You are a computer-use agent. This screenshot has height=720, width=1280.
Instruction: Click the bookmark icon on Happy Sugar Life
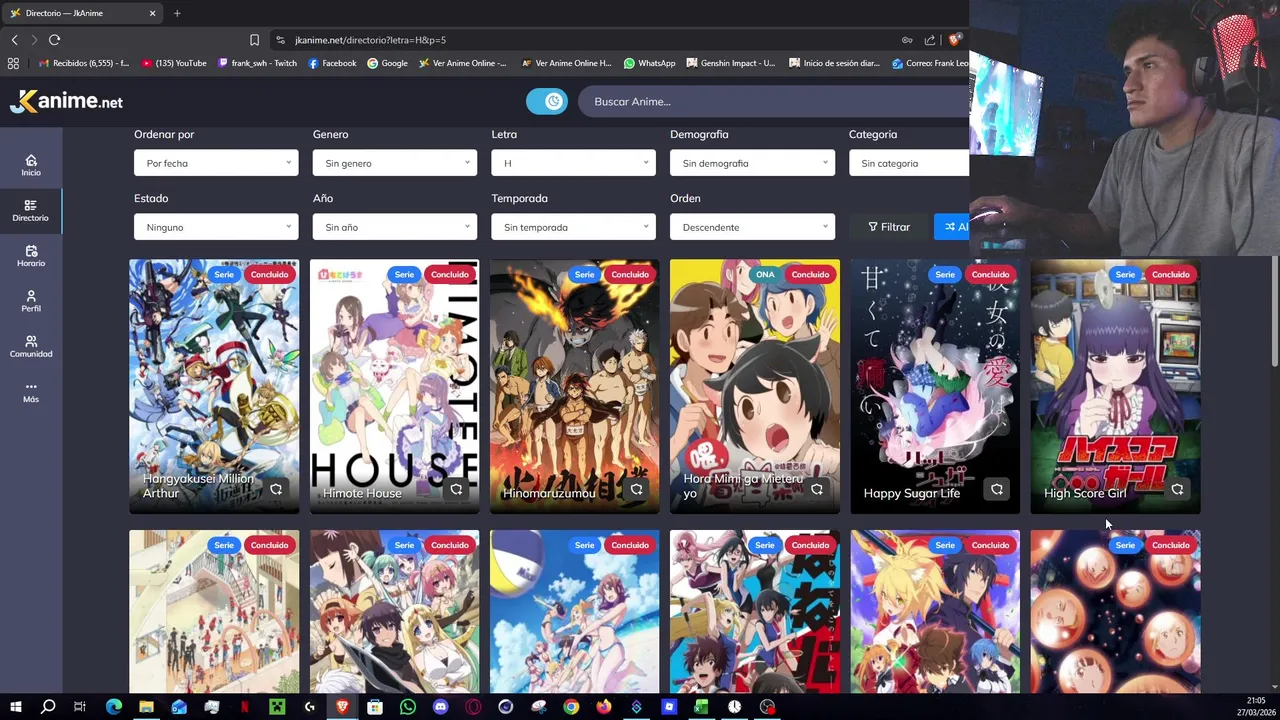[x=997, y=489]
